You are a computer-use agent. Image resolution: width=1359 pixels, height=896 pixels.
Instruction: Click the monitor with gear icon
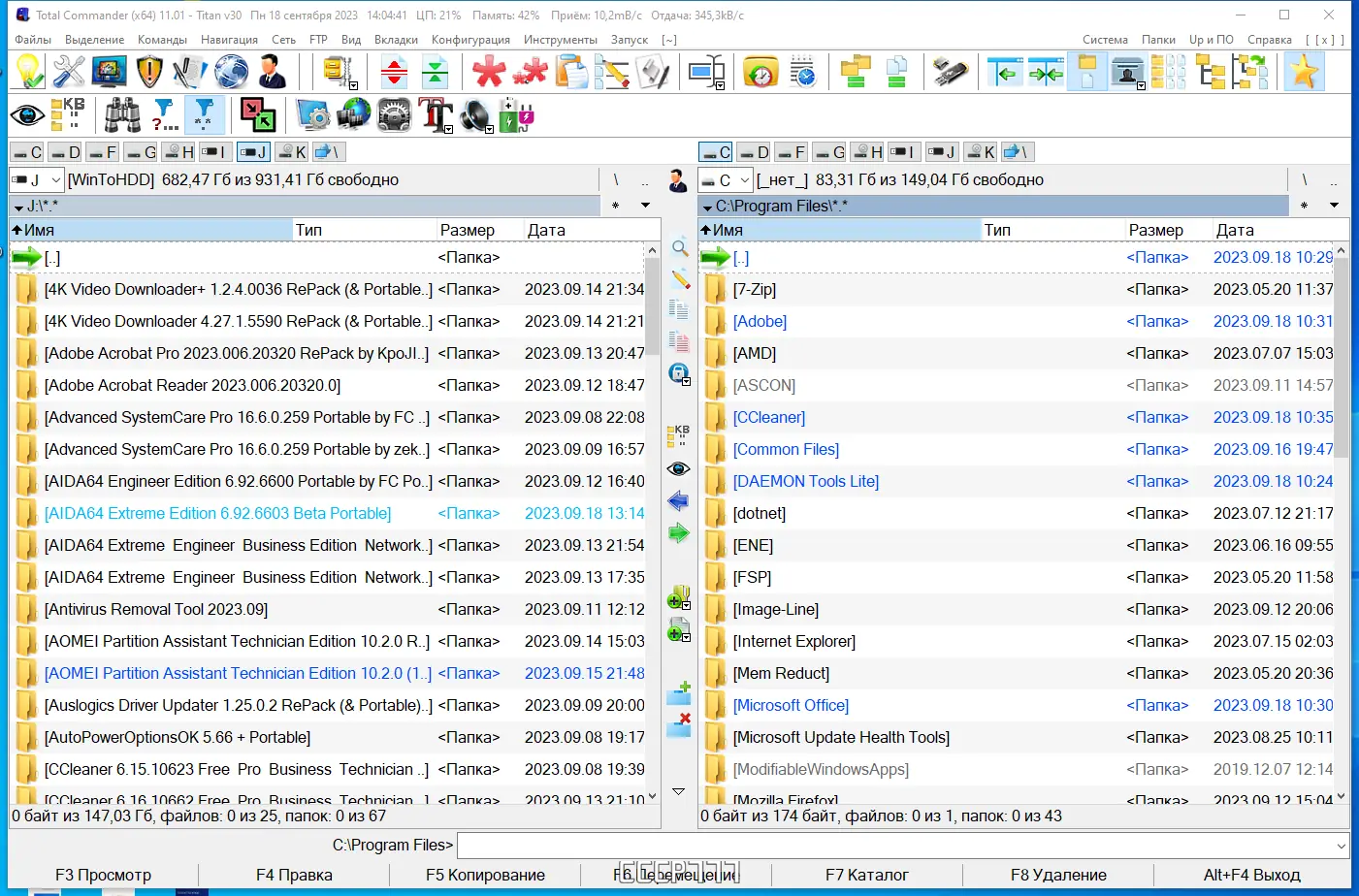312,115
